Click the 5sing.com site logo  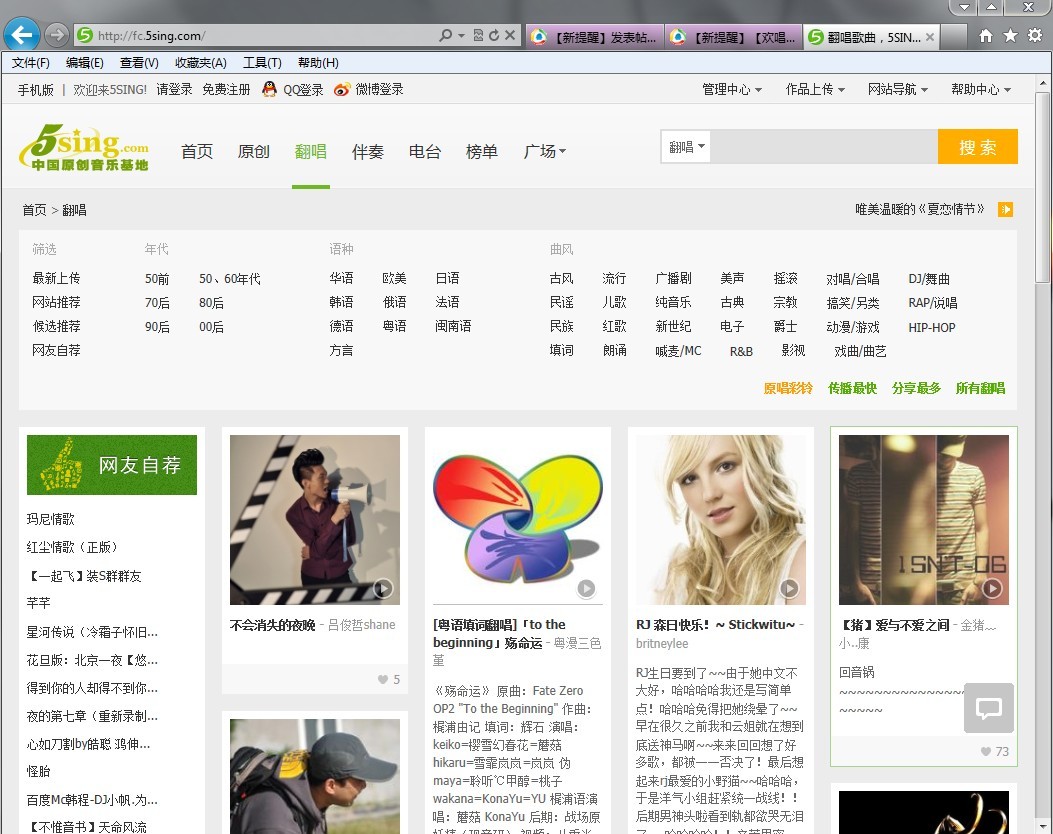pyautogui.click(x=84, y=146)
